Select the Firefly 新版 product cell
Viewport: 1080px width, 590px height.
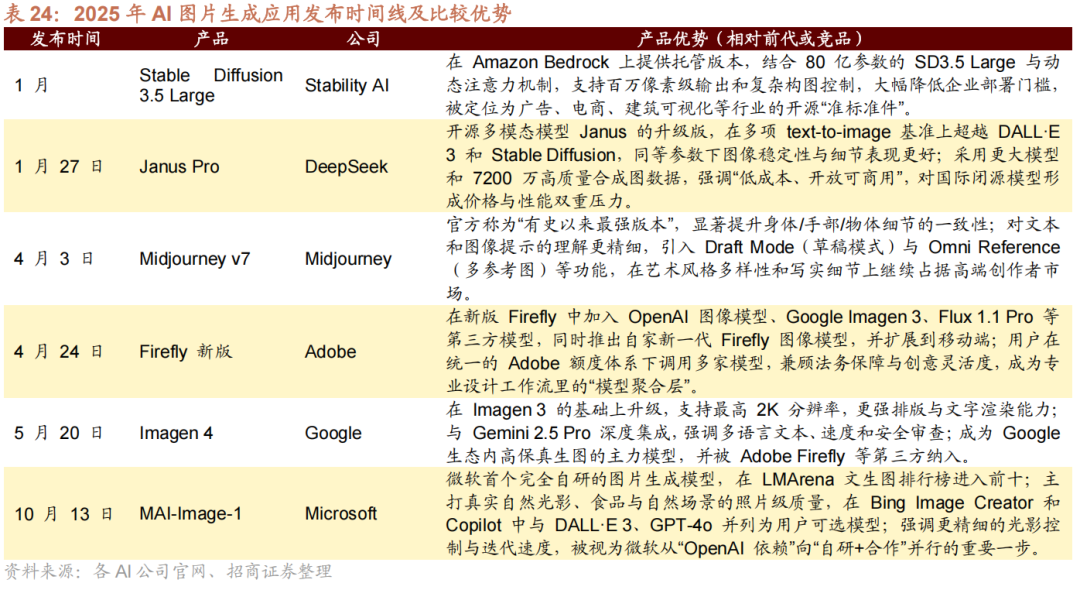[186, 351]
